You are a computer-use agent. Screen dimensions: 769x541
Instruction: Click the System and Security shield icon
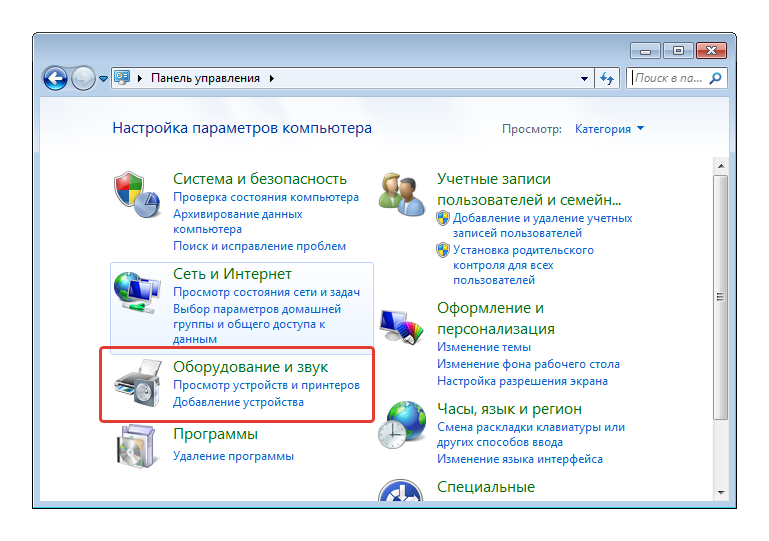coord(137,195)
